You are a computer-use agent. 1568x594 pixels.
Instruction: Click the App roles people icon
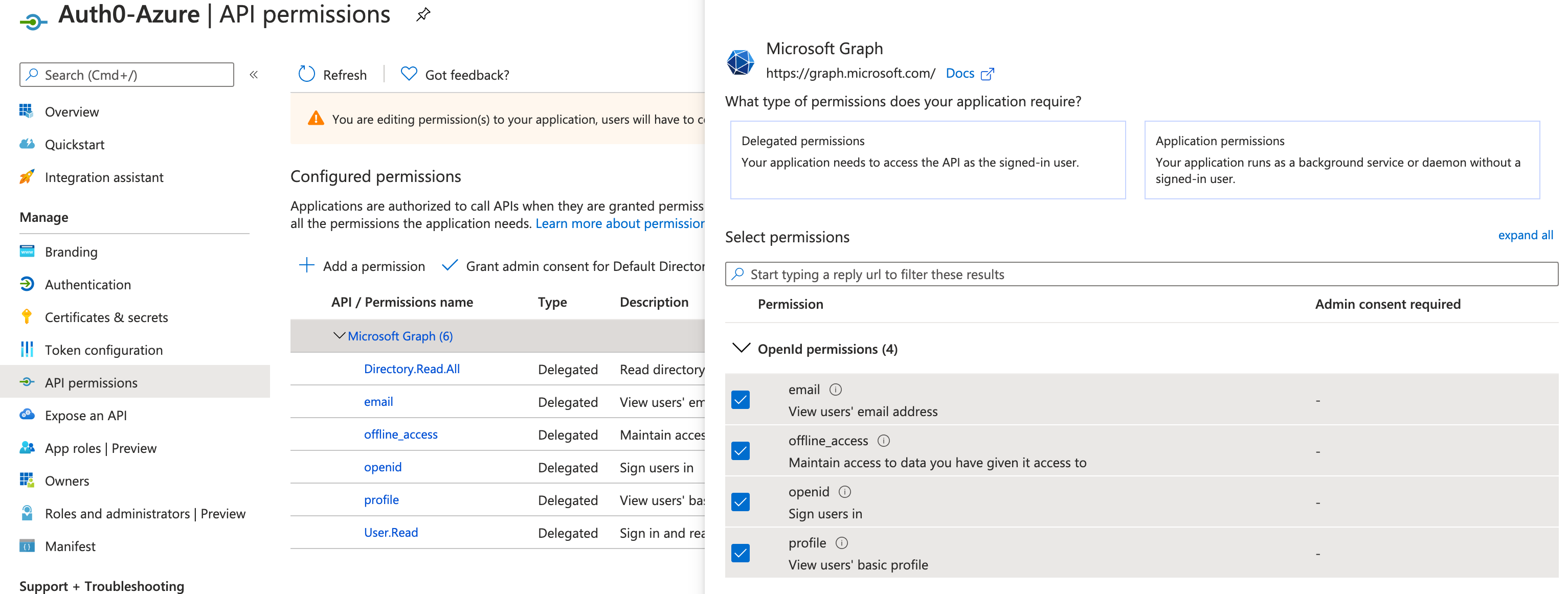[27, 447]
